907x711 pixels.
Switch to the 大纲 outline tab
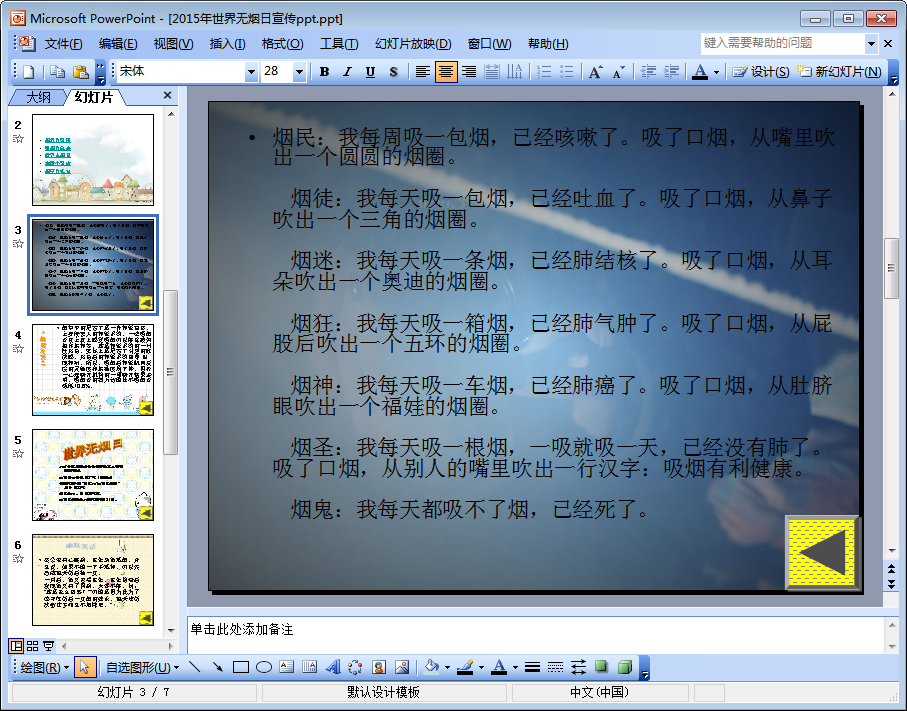click(x=38, y=97)
